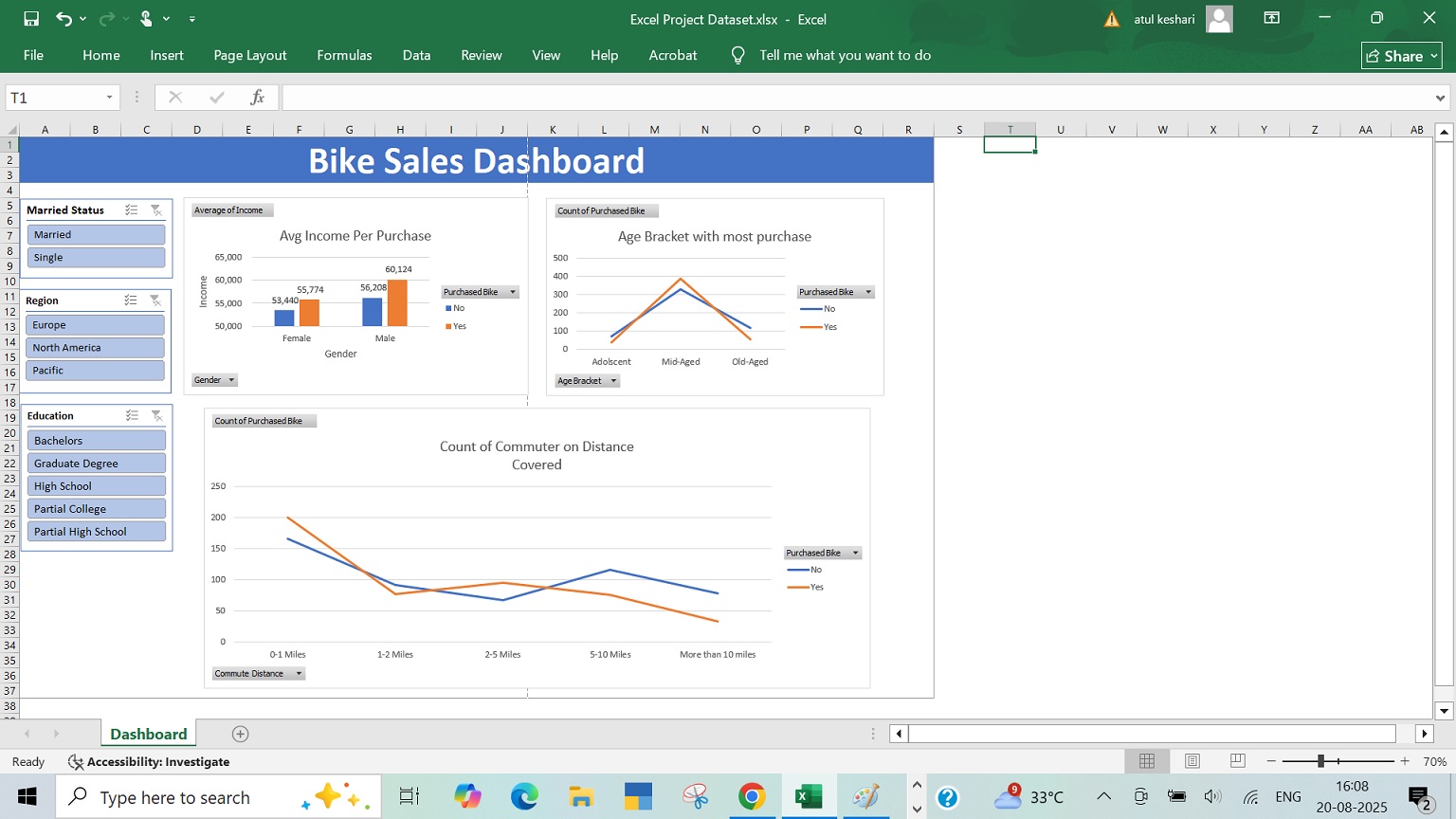Switch to the Insert ribbon tab
1456x819 pixels.
[167, 55]
